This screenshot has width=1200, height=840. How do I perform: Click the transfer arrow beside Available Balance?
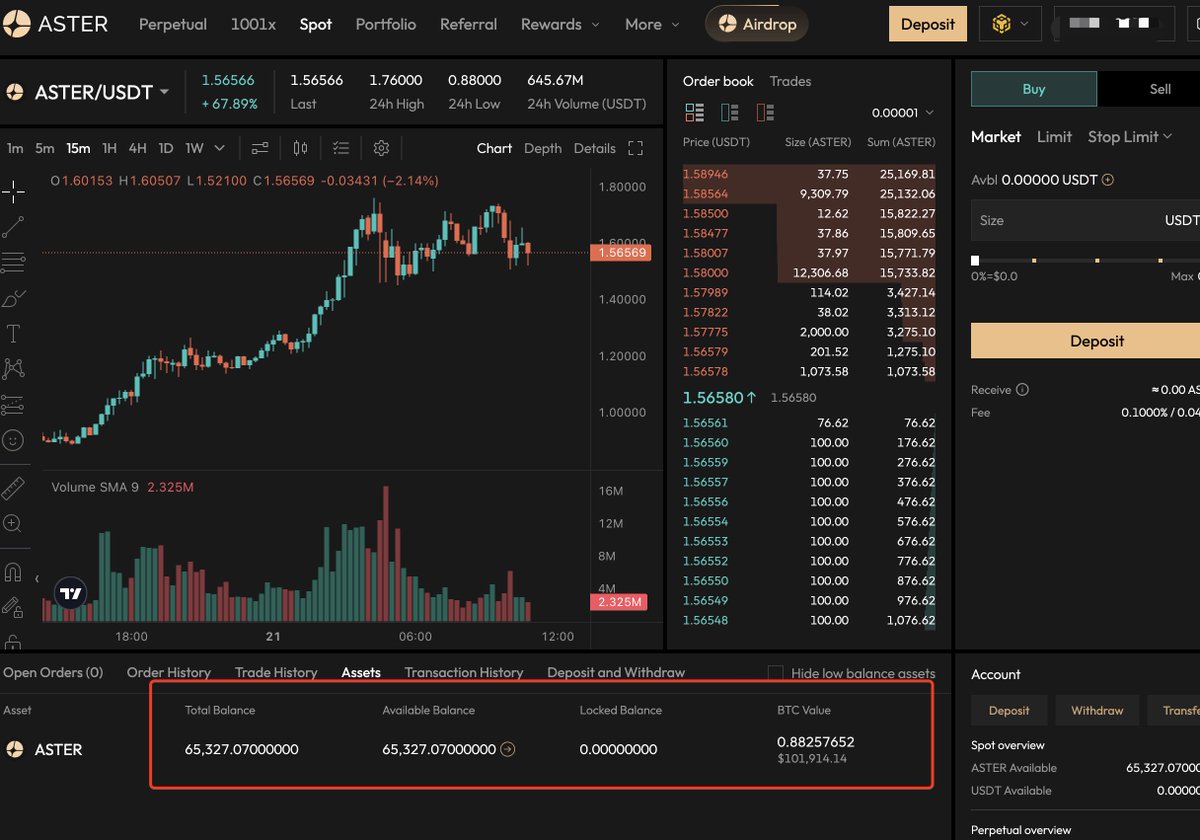[508, 749]
